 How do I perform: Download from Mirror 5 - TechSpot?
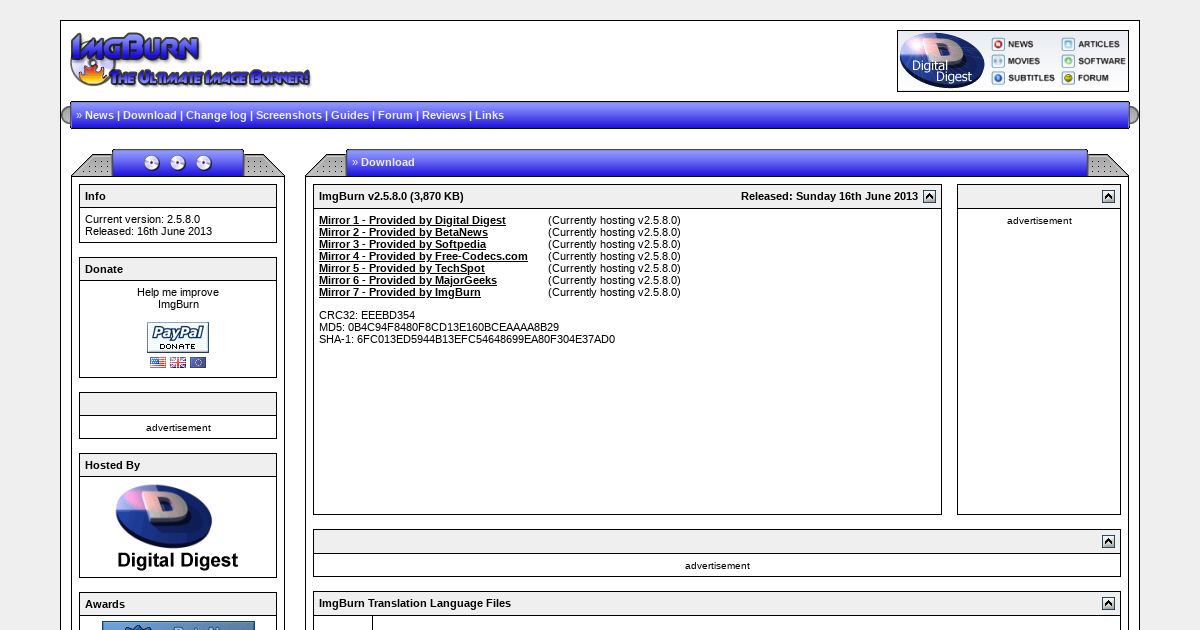[x=402, y=268]
